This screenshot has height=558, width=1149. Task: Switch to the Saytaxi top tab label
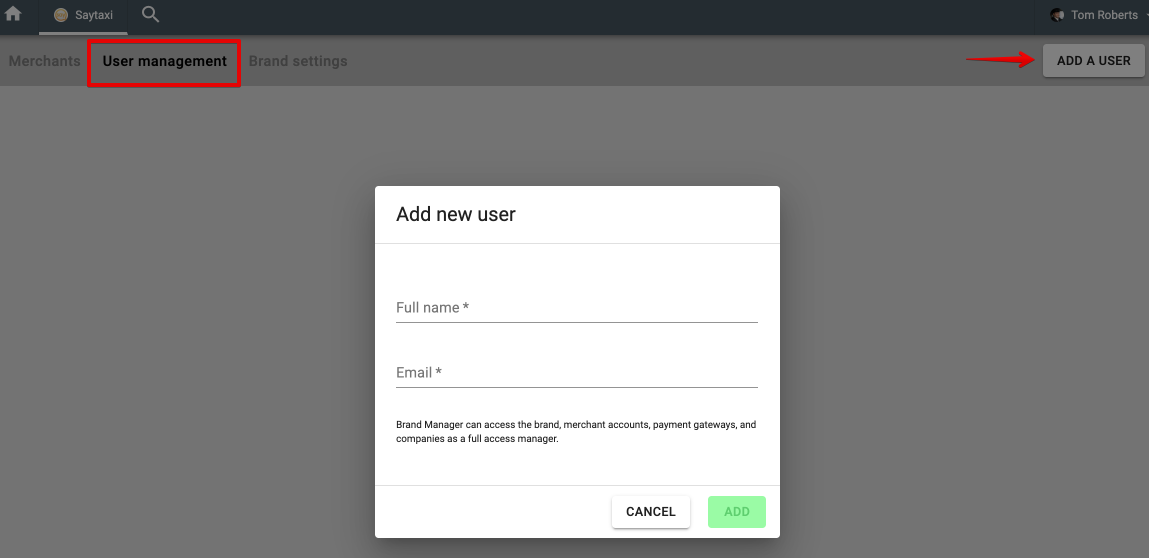click(94, 15)
